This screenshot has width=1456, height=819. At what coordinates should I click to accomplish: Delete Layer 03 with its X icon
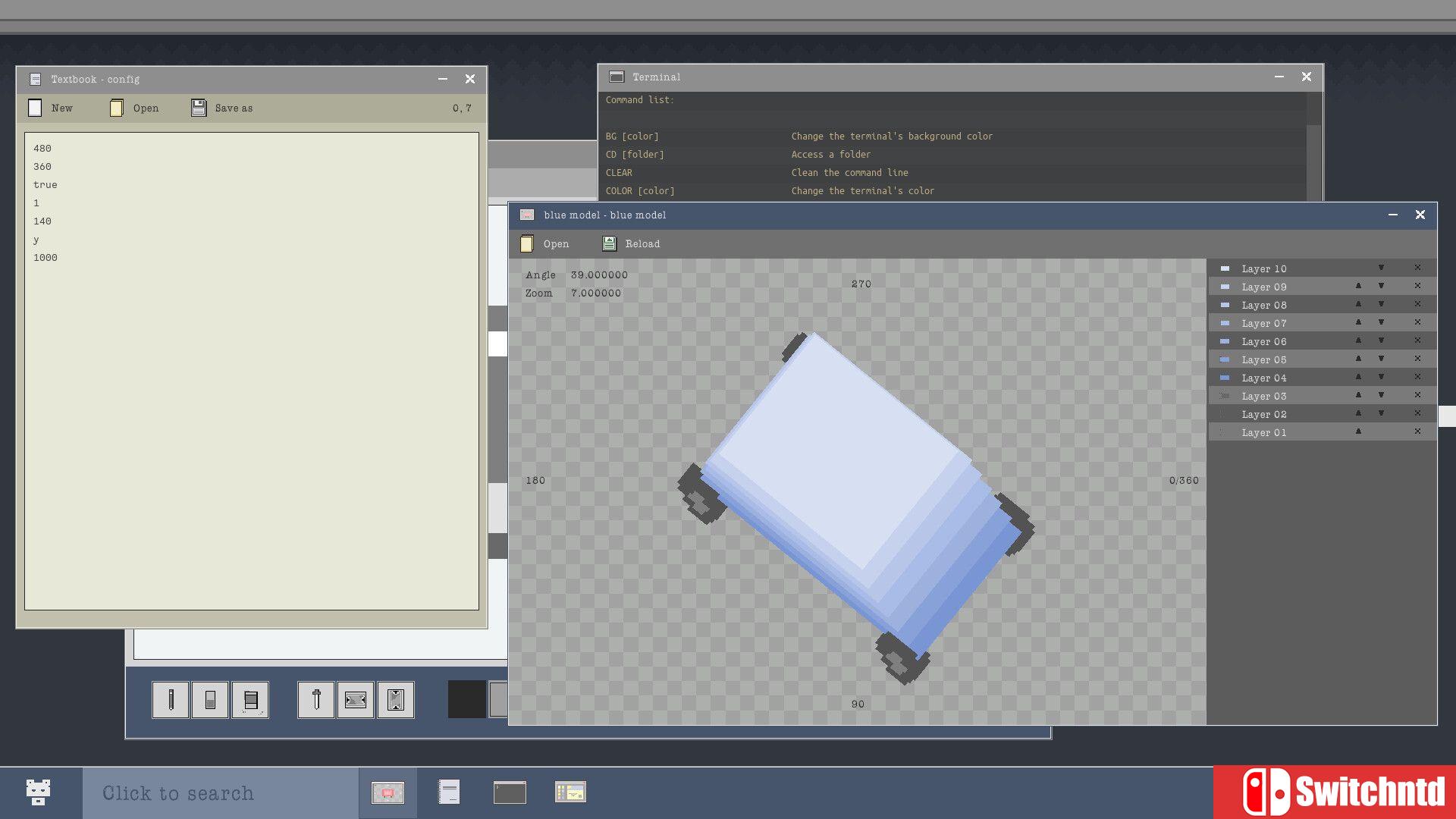tap(1417, 395)
